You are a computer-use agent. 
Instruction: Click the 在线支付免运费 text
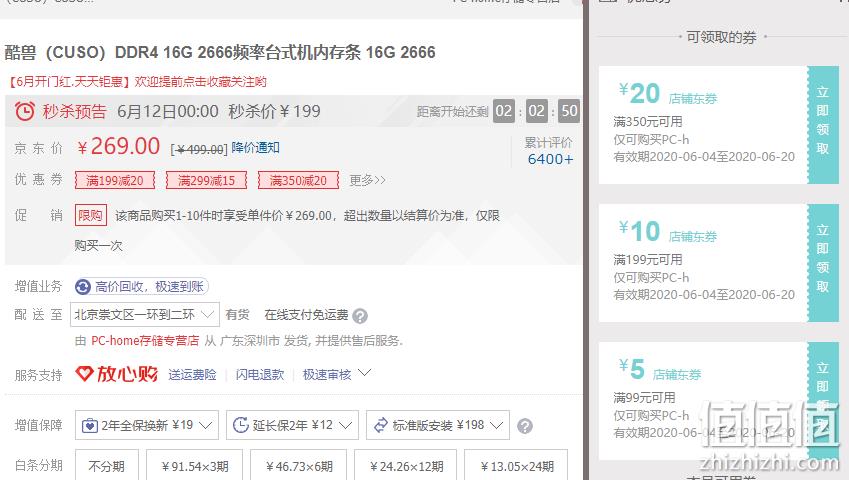(x=306, y=315)
